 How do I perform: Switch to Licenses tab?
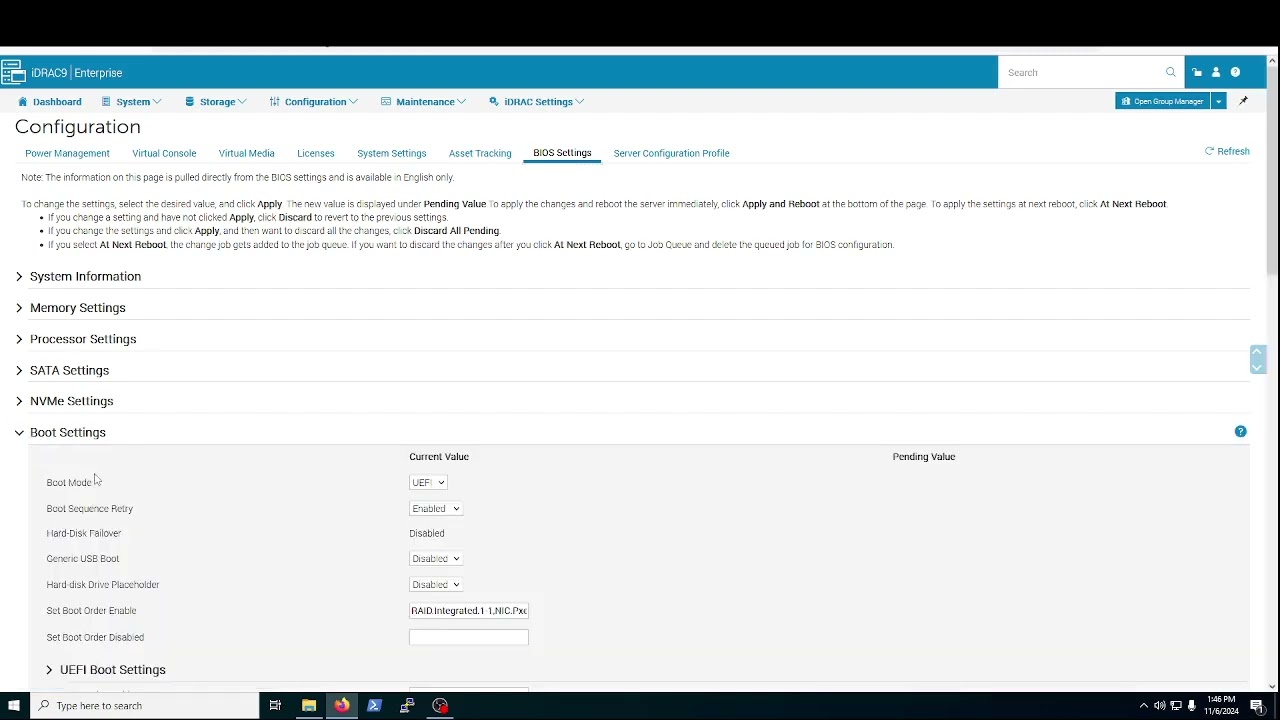tap(315, 153)
